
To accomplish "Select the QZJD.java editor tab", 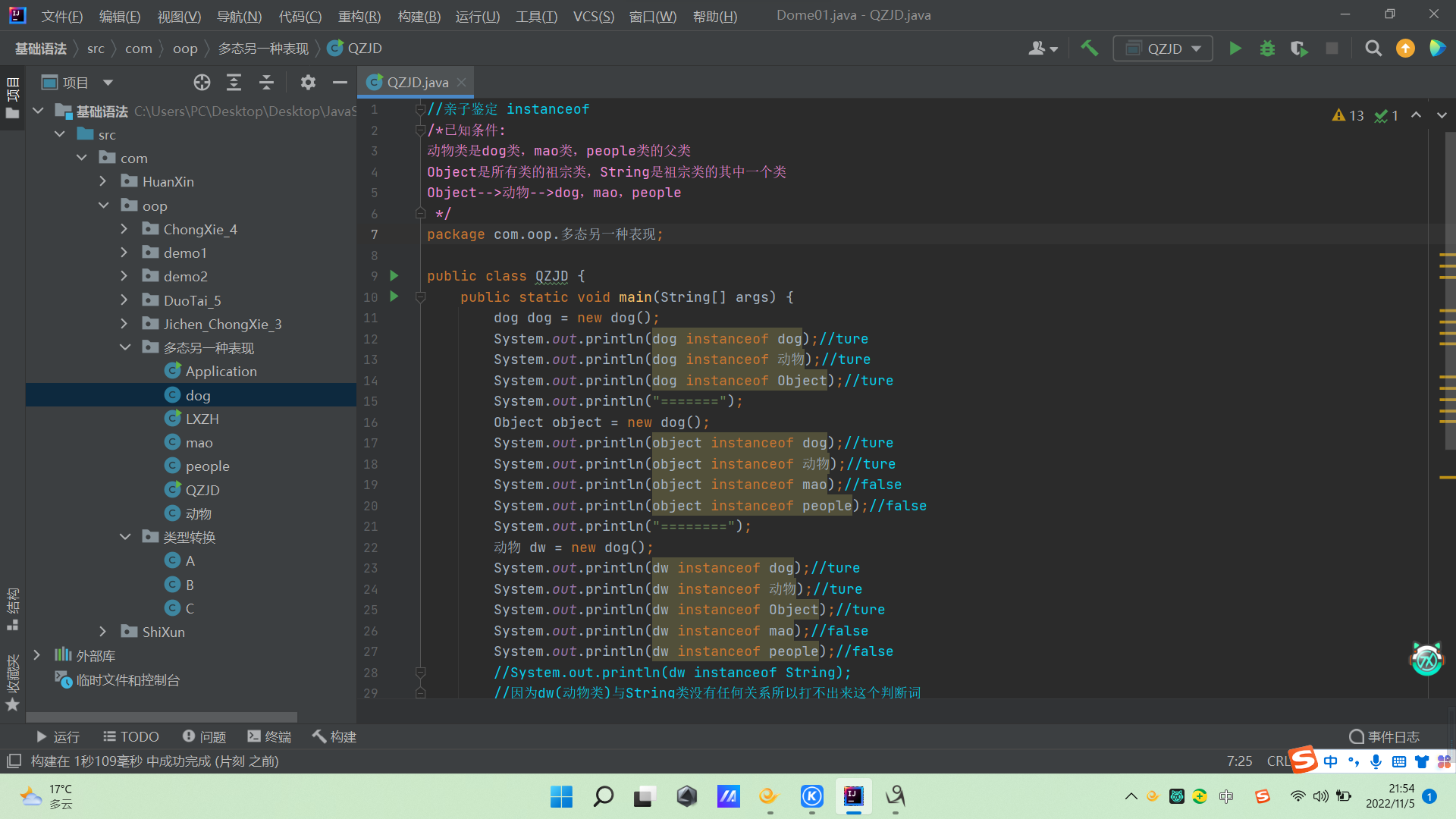I will (416, 82).
